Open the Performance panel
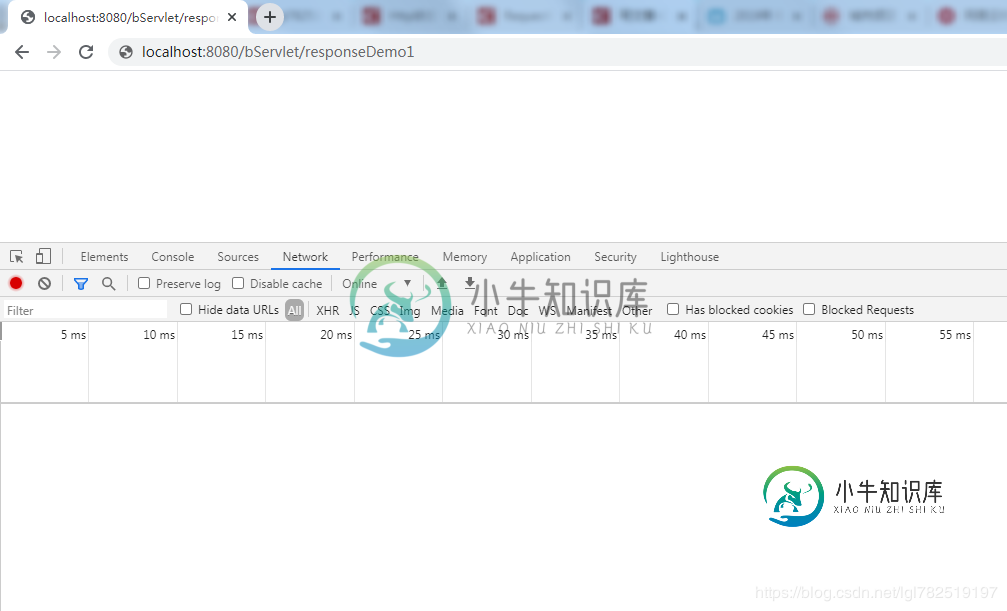Viewport: 1007px width, 611px height. pyautogui.click(x=385, y=257)
